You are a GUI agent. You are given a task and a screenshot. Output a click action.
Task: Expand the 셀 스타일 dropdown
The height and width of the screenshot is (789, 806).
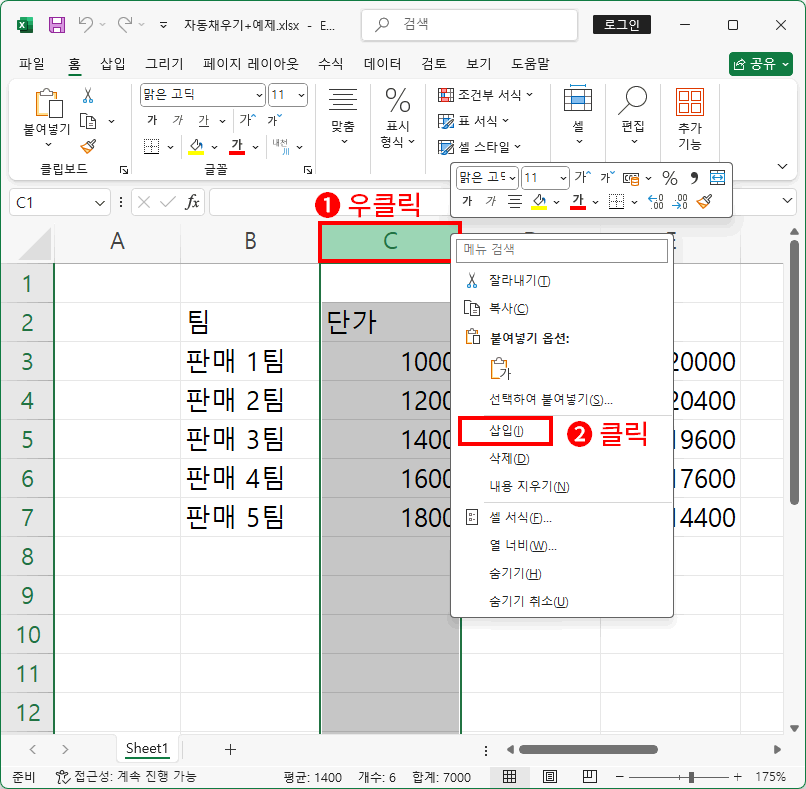coord(517,147)
